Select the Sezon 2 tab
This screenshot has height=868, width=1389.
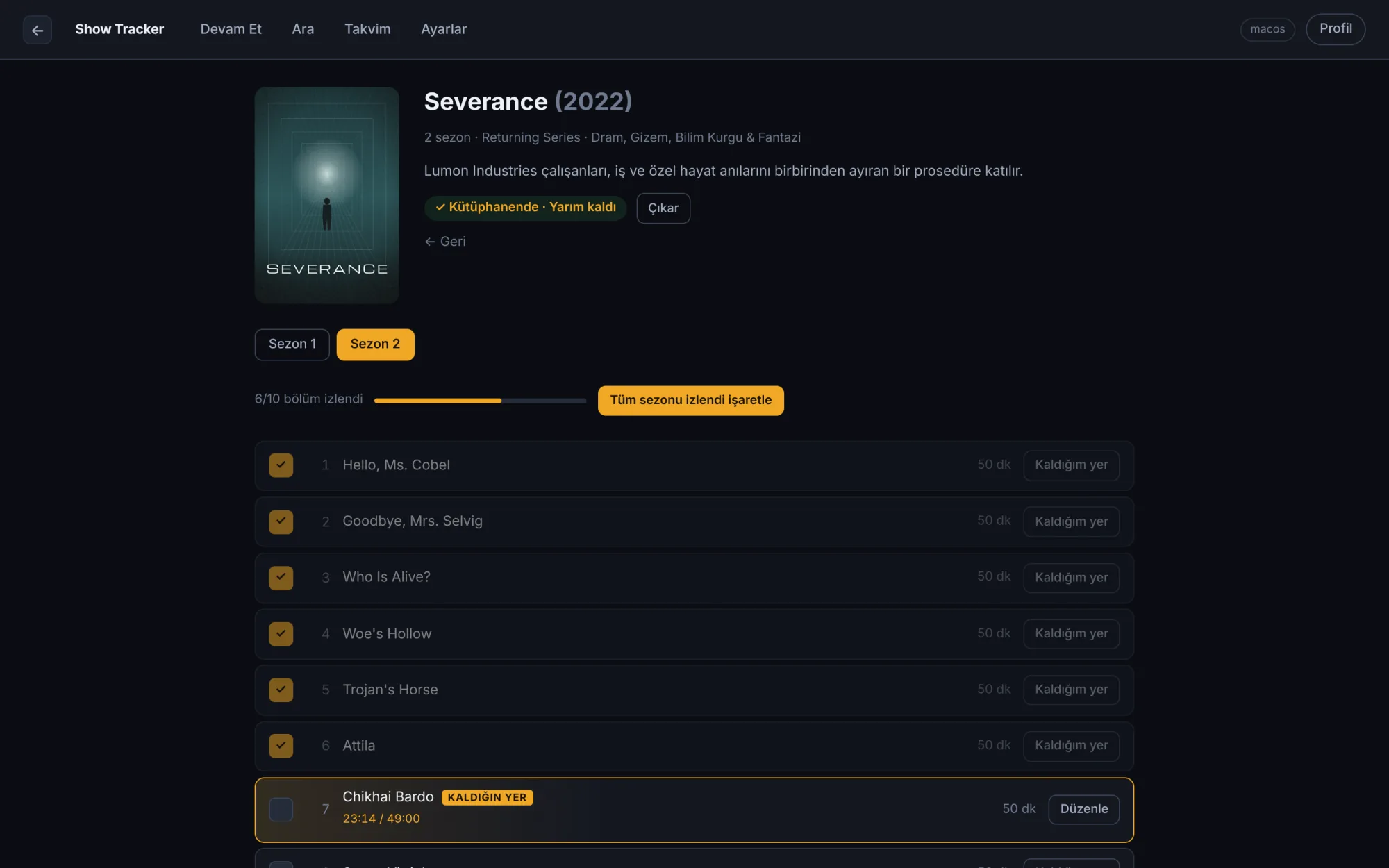(x=375, y=344)
